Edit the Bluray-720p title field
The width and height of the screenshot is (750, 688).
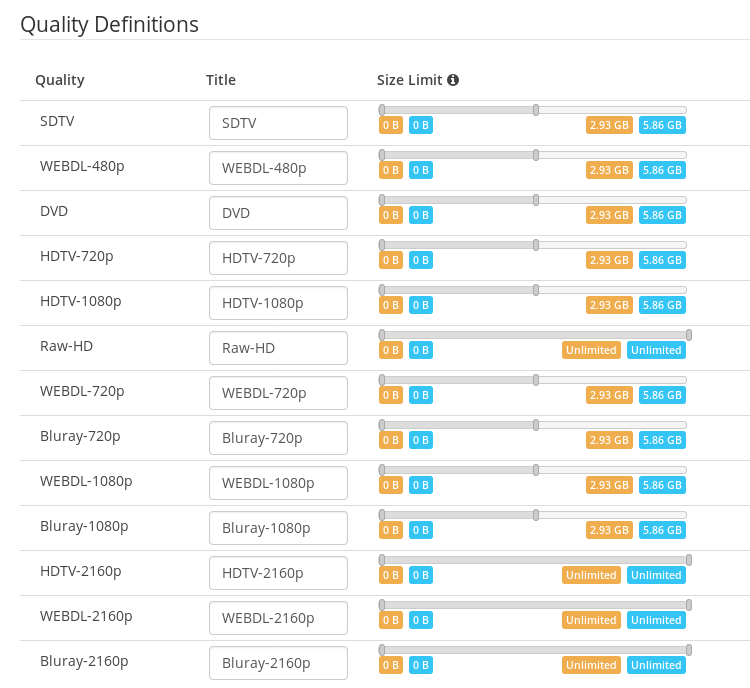click(278, 438)
